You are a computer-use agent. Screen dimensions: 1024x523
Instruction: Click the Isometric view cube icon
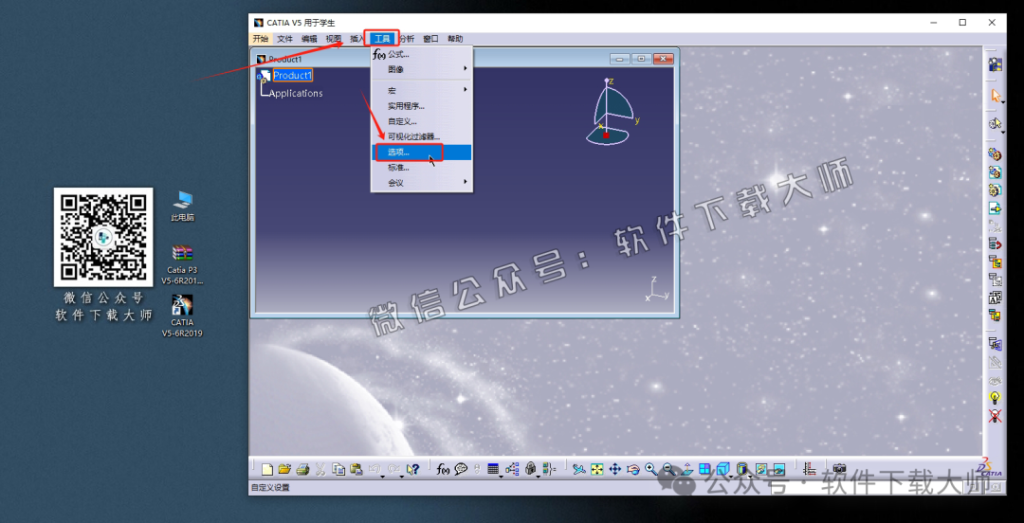tap(722, 469)
